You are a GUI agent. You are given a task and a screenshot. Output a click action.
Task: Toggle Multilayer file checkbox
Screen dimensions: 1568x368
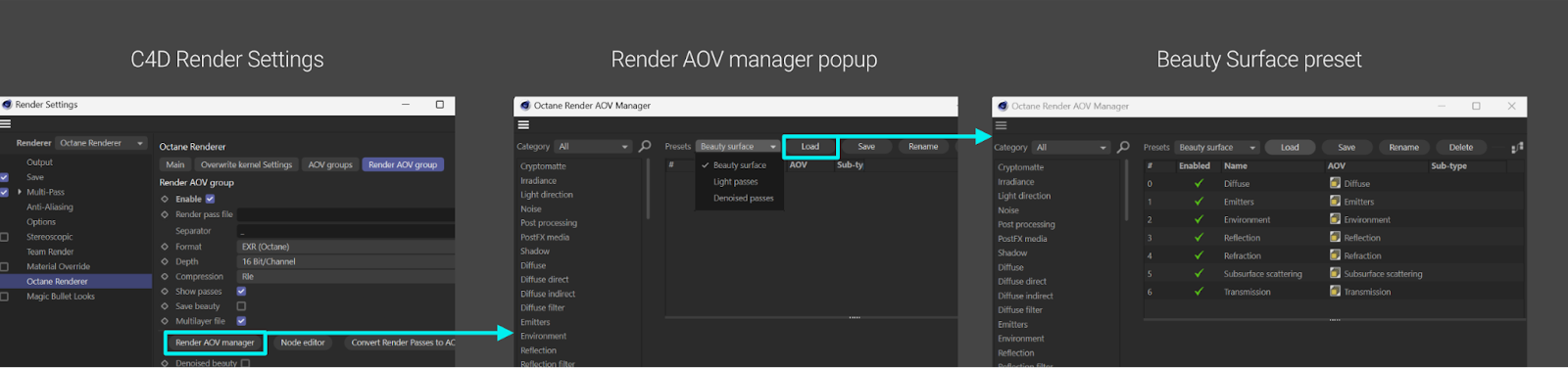pyautogui.click(x=241, y=321)
